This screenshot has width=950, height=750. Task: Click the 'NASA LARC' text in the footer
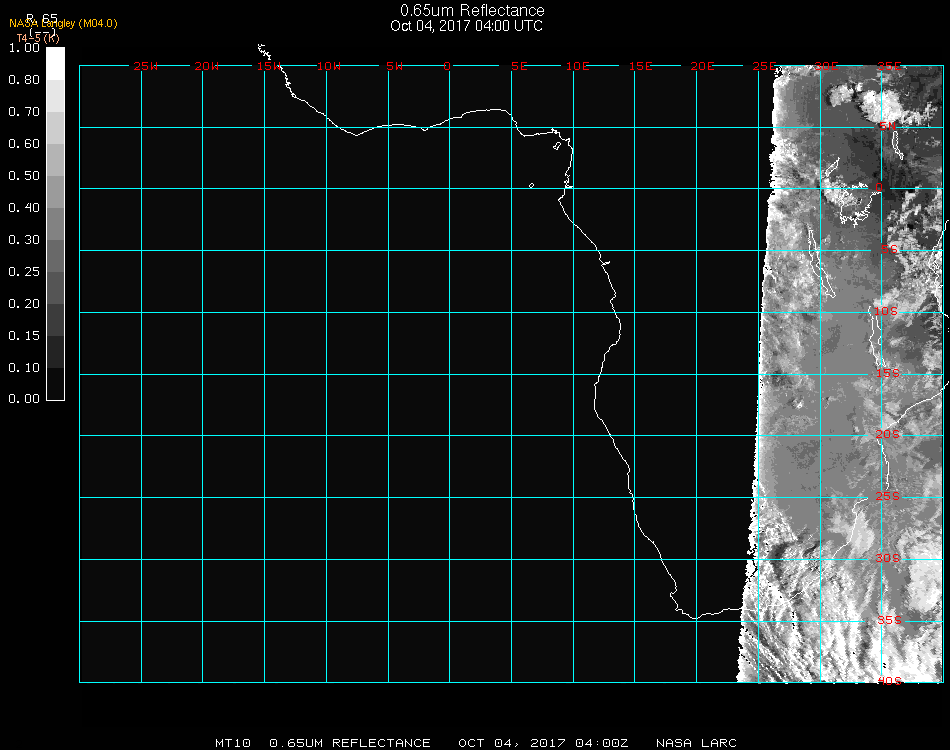[696, 743]
